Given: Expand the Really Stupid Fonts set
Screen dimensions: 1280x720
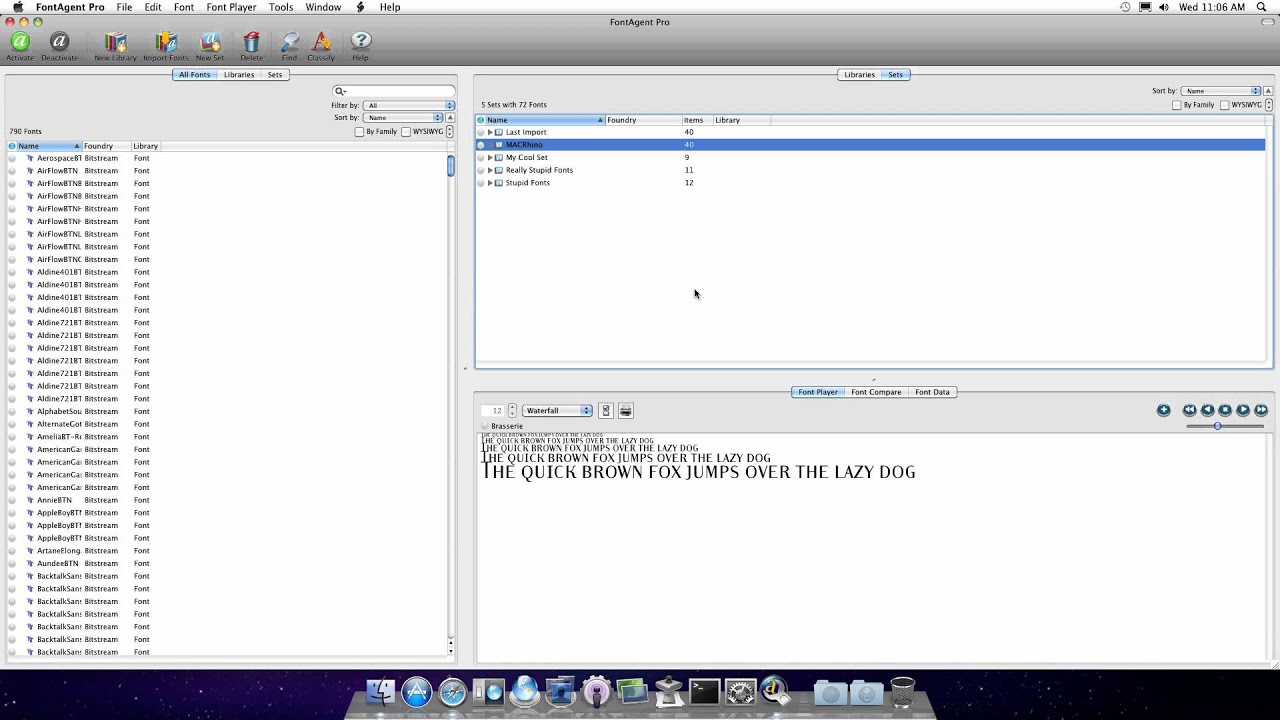Looking at the screenshot, I should (490, 170).
